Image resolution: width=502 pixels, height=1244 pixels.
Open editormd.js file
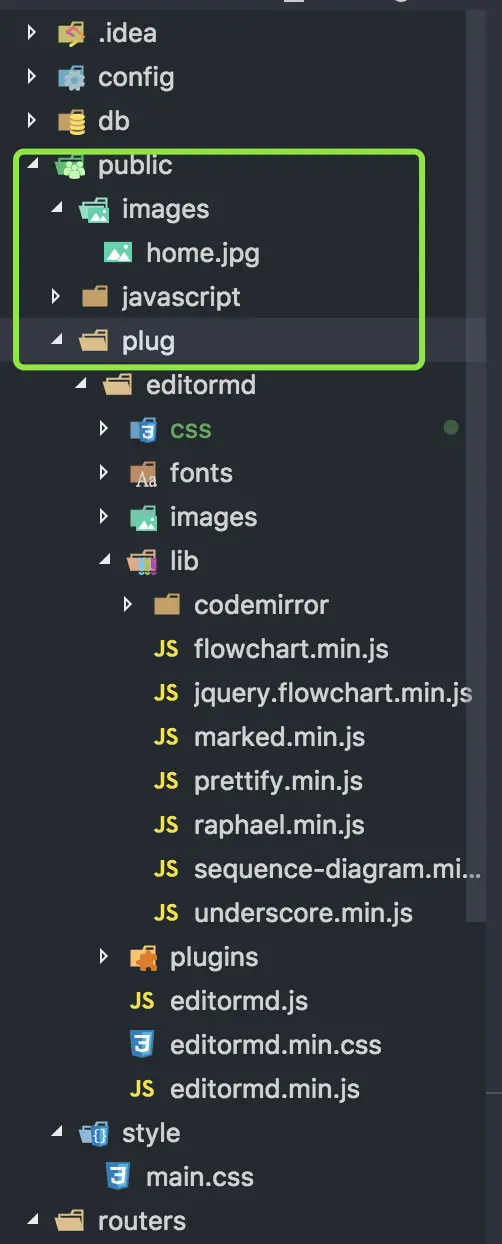[x=239, y=1002]
